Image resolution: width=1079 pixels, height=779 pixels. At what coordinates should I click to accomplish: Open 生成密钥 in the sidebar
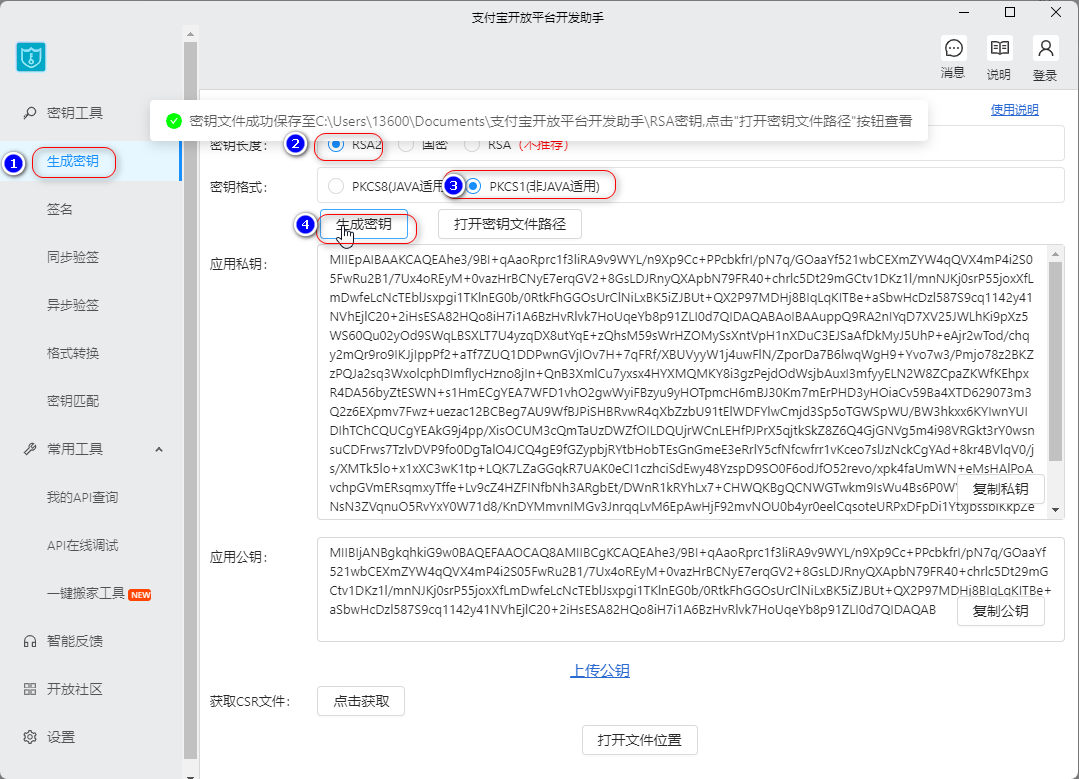73,161
